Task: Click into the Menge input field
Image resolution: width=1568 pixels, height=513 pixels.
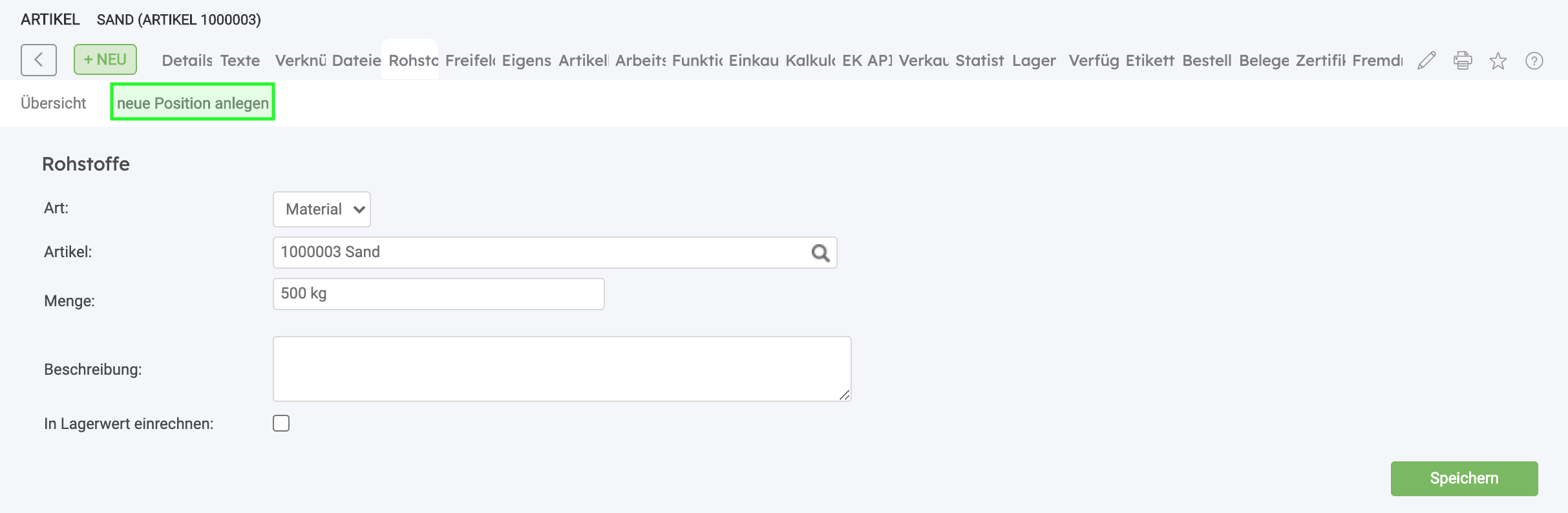Action: 438,294
